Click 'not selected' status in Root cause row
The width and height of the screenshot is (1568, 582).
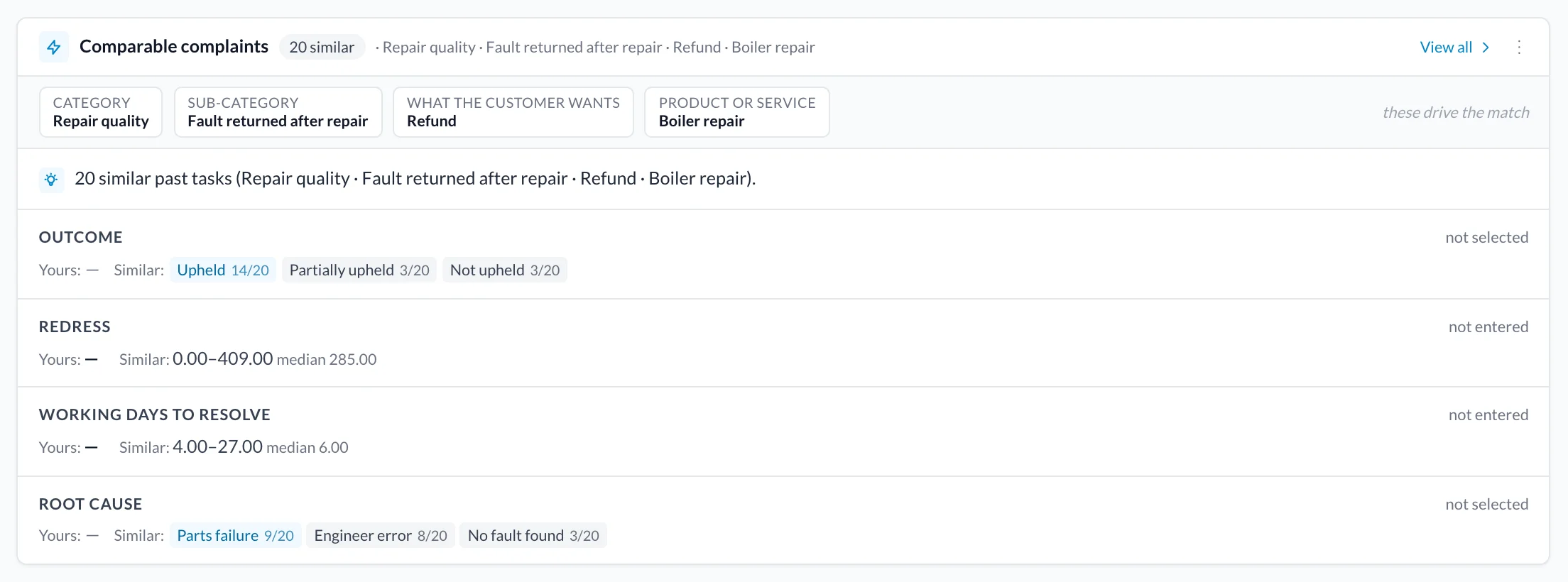1487,504
